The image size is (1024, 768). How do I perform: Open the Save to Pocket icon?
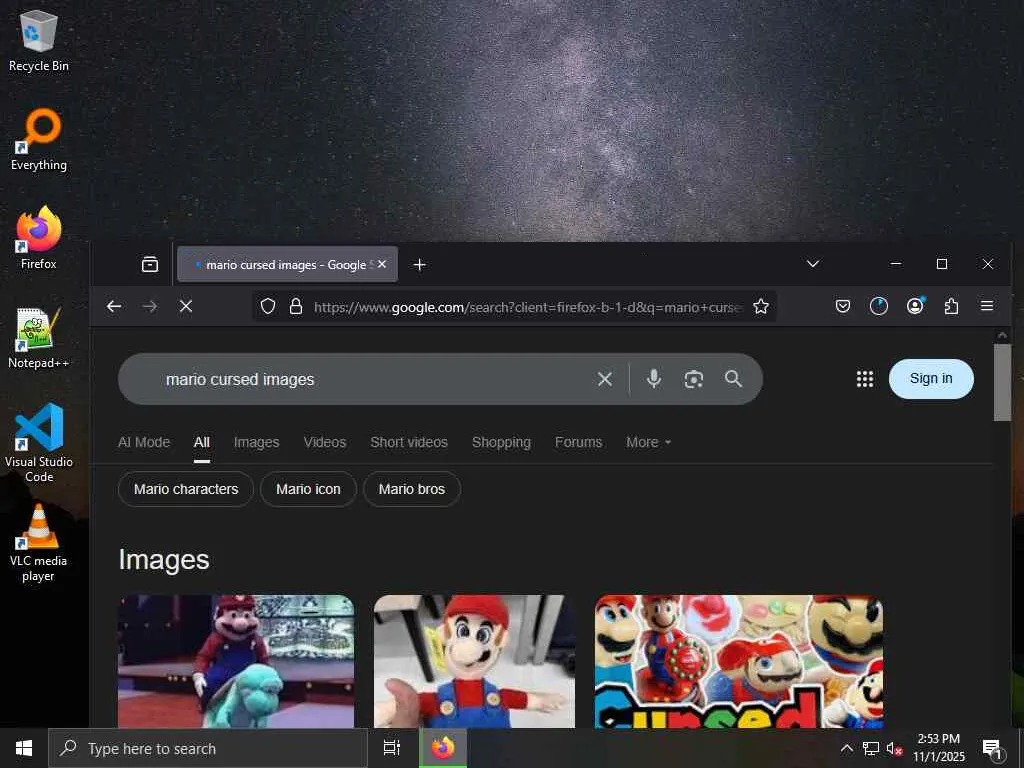[843, 306]
